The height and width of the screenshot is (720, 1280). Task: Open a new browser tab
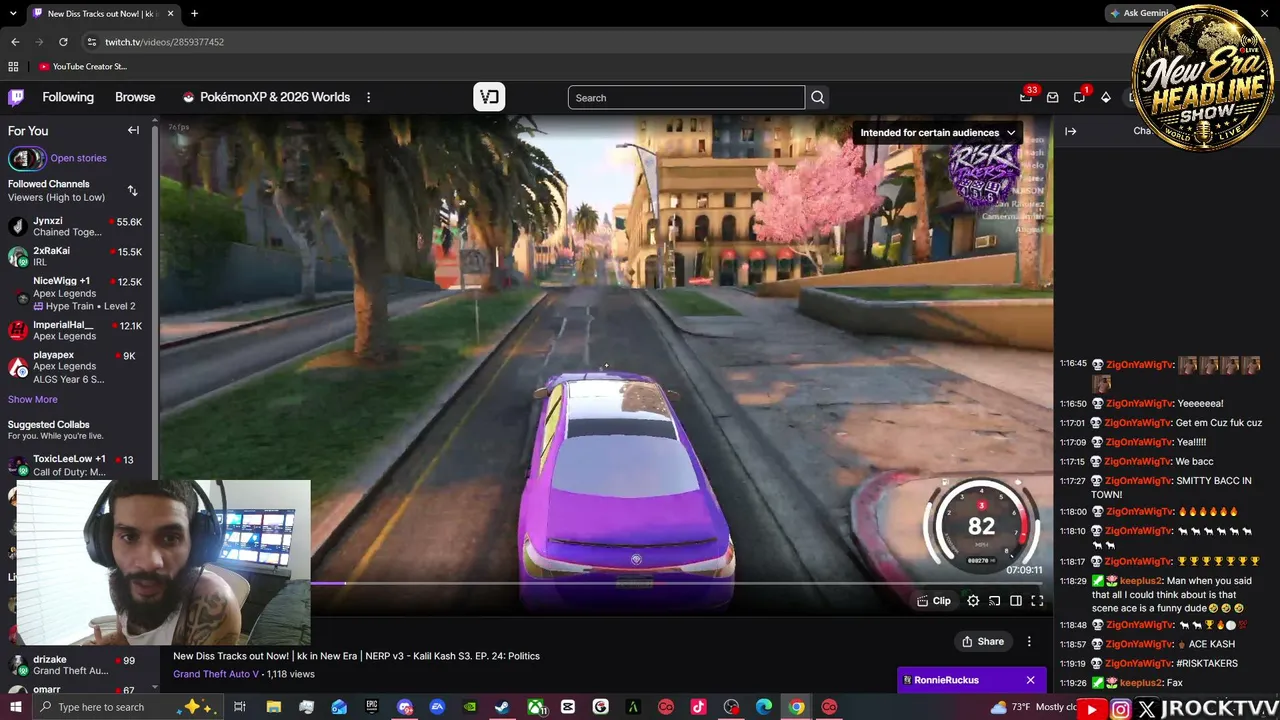pyautogui.click(x=194, y=14)
